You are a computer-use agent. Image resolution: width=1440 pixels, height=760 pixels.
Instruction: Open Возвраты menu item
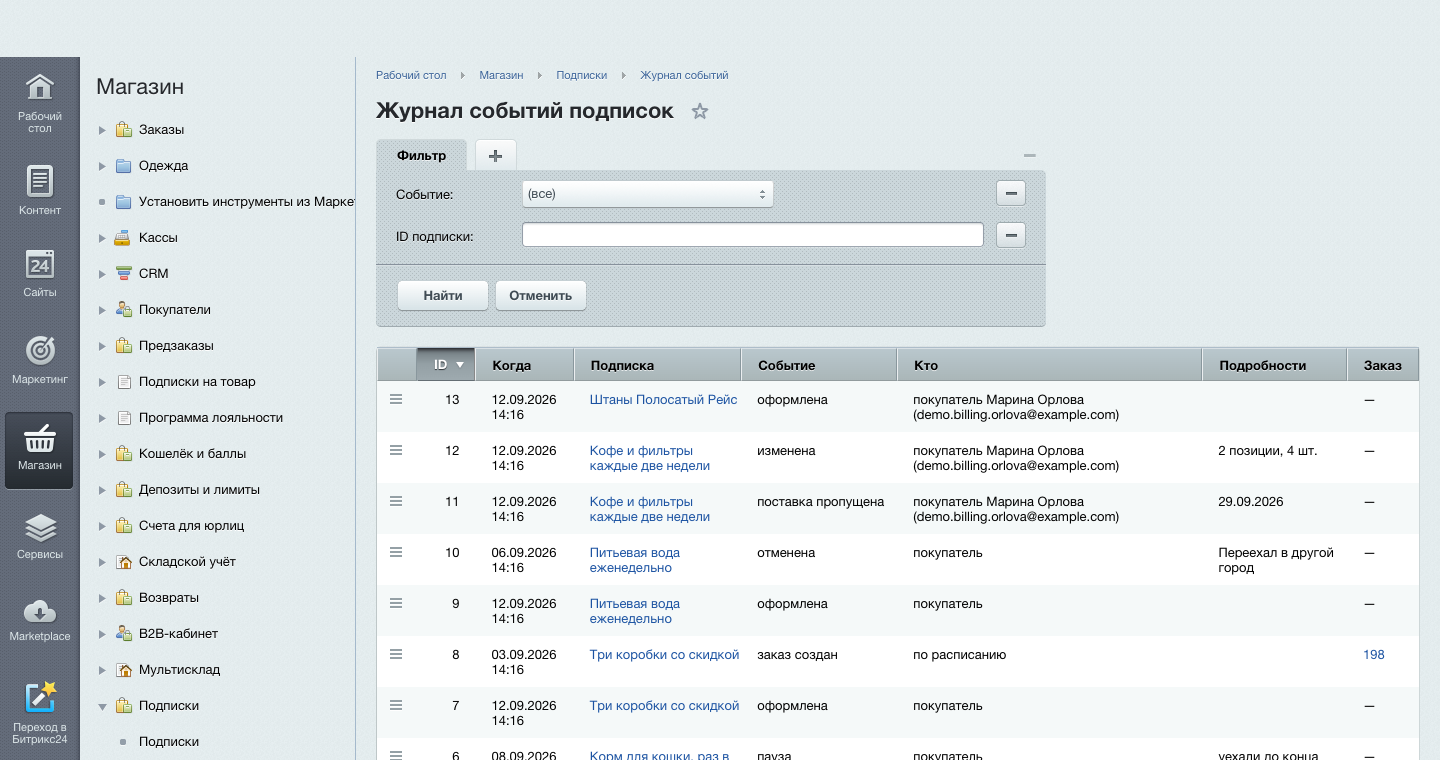(x=169, y=597)
